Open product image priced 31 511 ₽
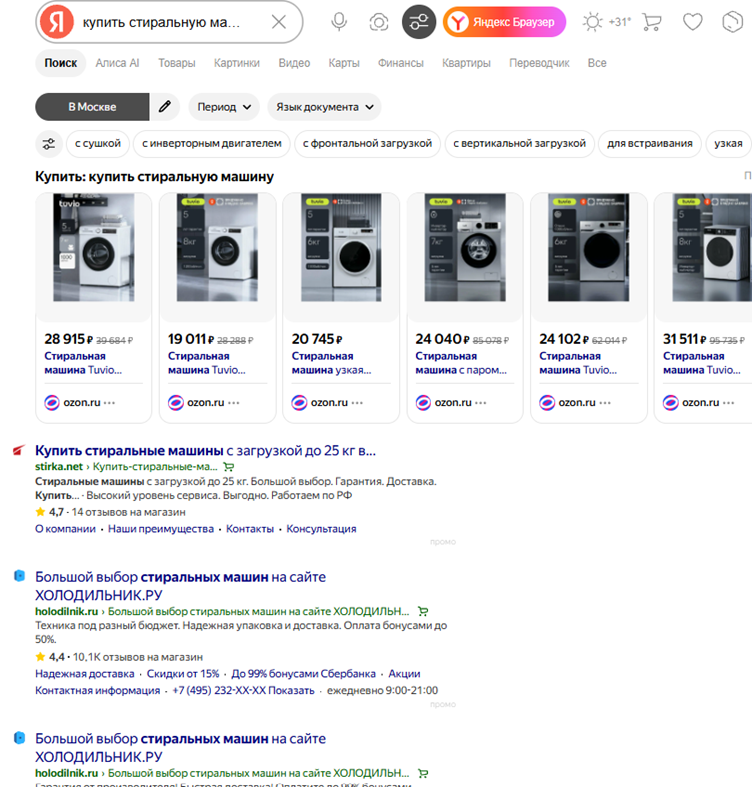The height and width of the screenshot is (787, 752). 712,247
